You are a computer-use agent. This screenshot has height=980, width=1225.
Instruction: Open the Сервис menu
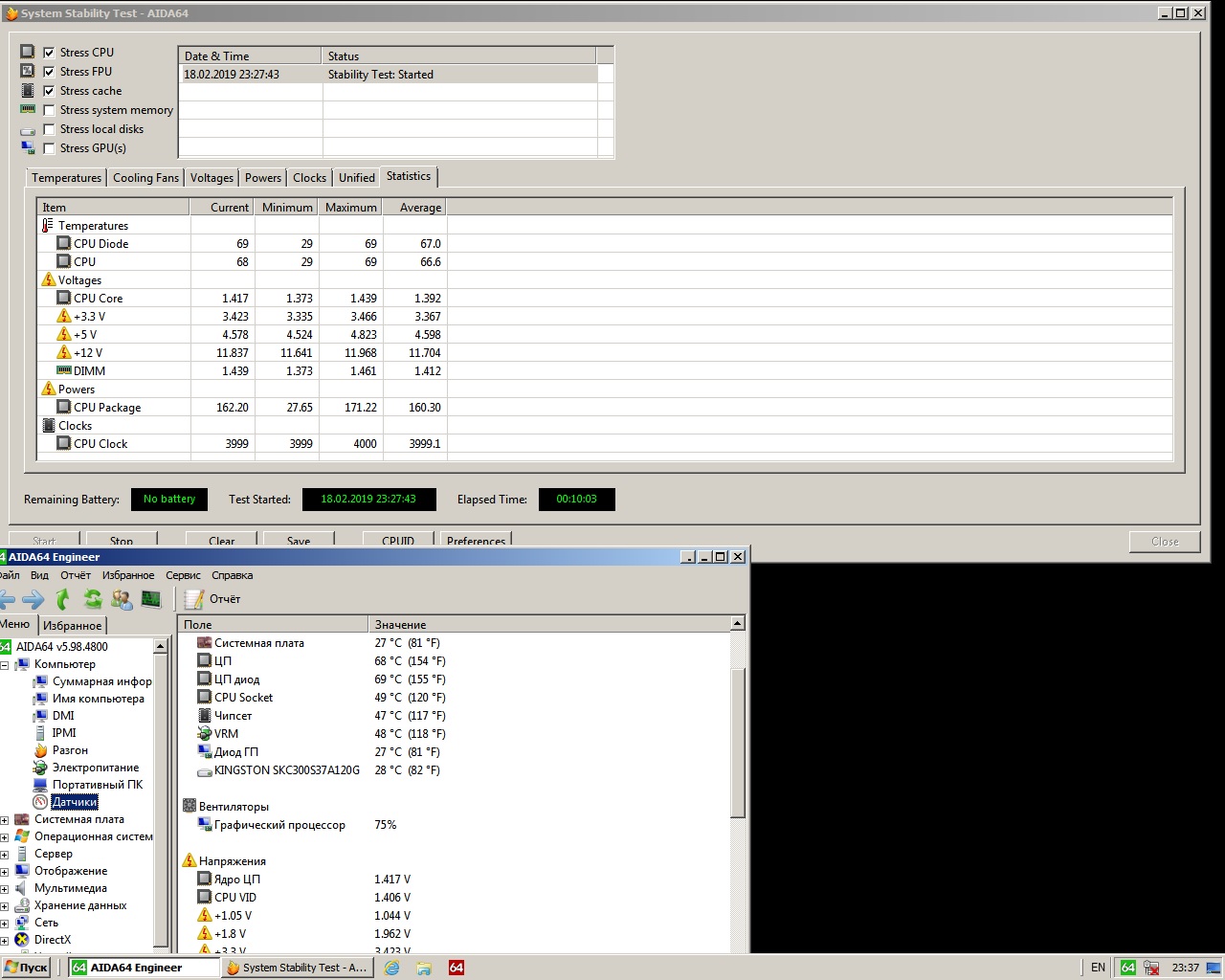[x=183, y=575]
